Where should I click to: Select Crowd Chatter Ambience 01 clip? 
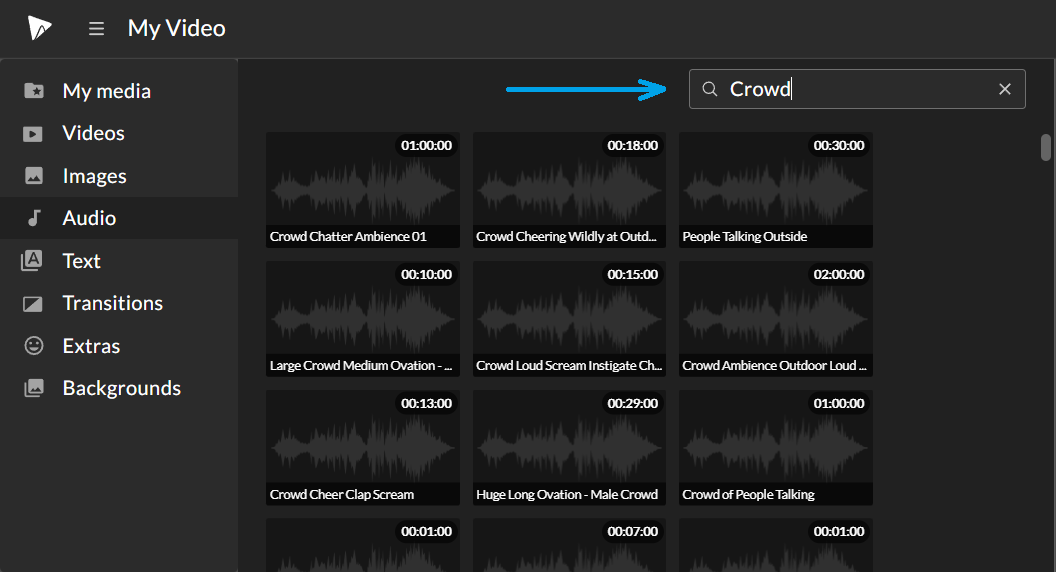click(363, 190)
